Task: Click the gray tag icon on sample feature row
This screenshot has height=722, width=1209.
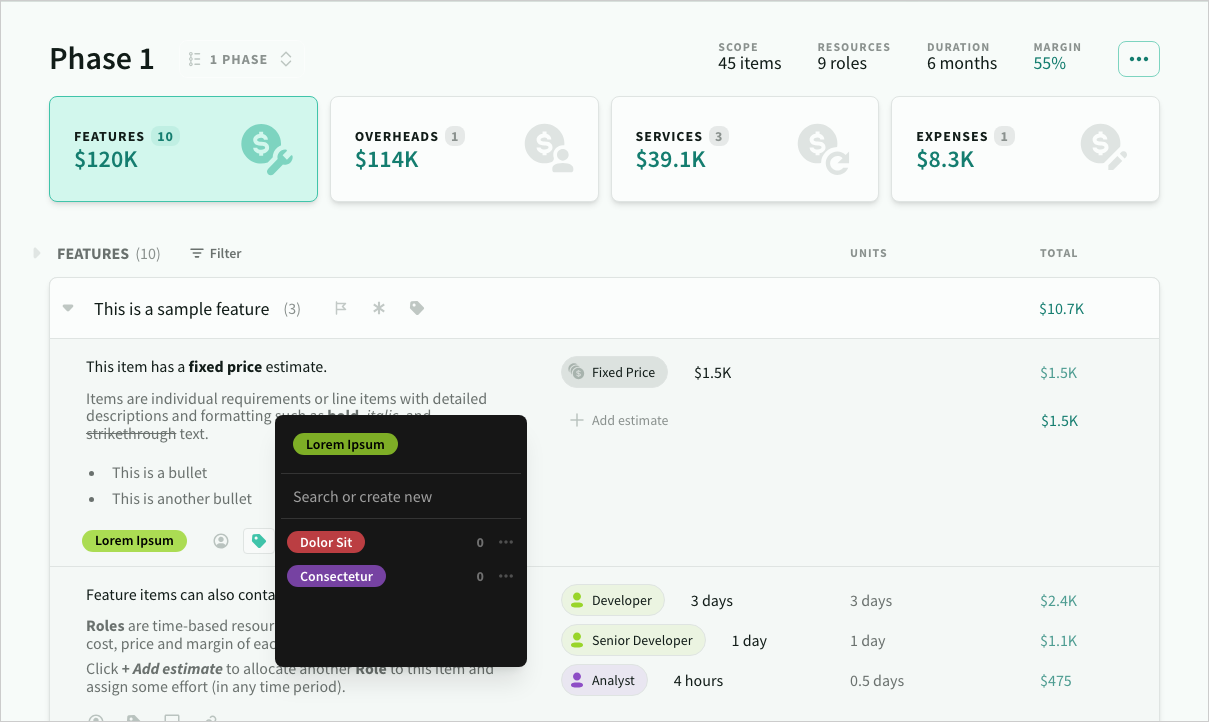Action: coord(417,309)
